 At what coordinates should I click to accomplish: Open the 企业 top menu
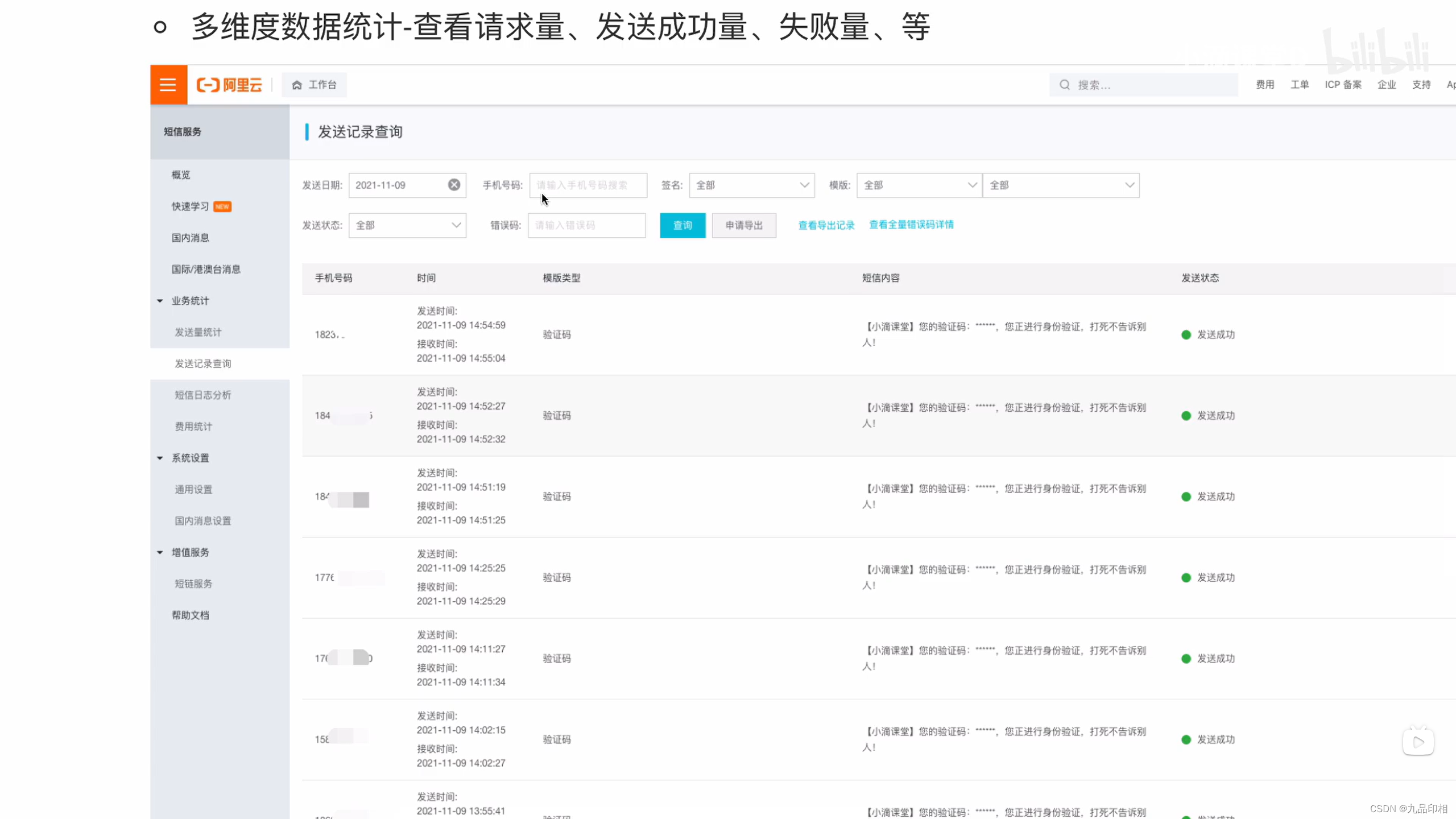pos(1387,85)
